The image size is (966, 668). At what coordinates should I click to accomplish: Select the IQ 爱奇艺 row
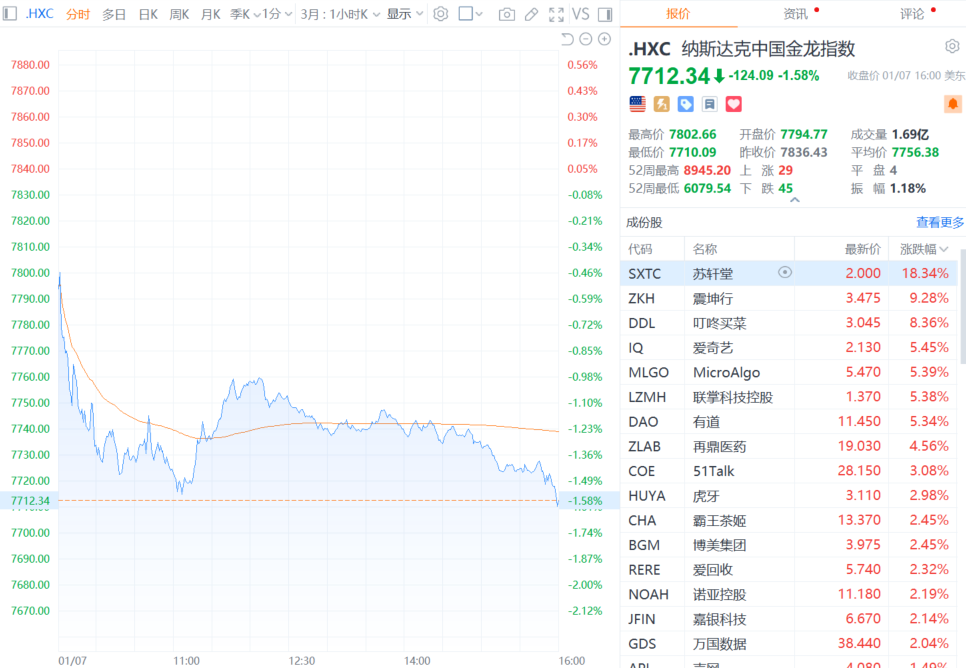tap(789, 348)
